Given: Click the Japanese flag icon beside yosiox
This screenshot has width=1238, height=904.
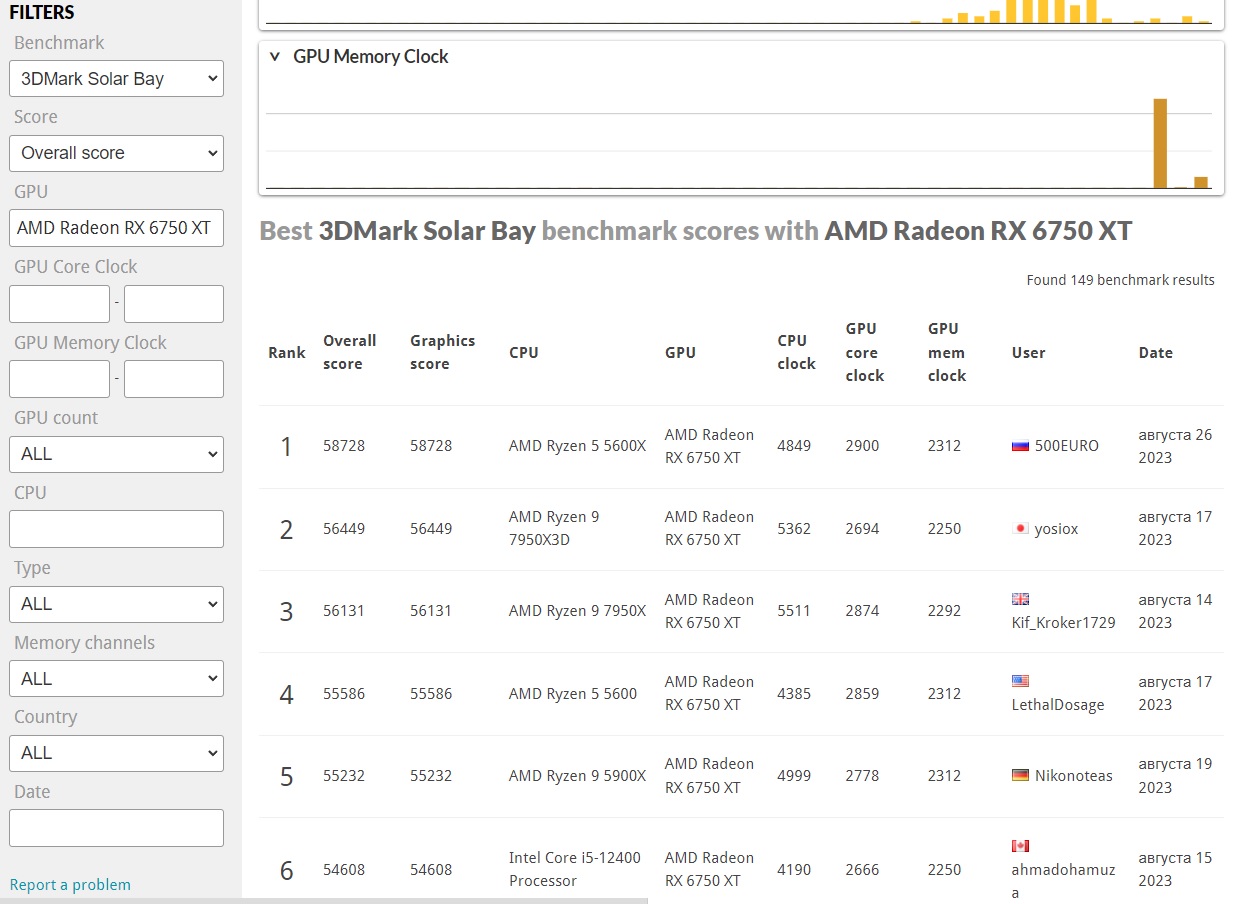Looking at the screenshot, I should pyautogui.click(x=1020, y=529).
